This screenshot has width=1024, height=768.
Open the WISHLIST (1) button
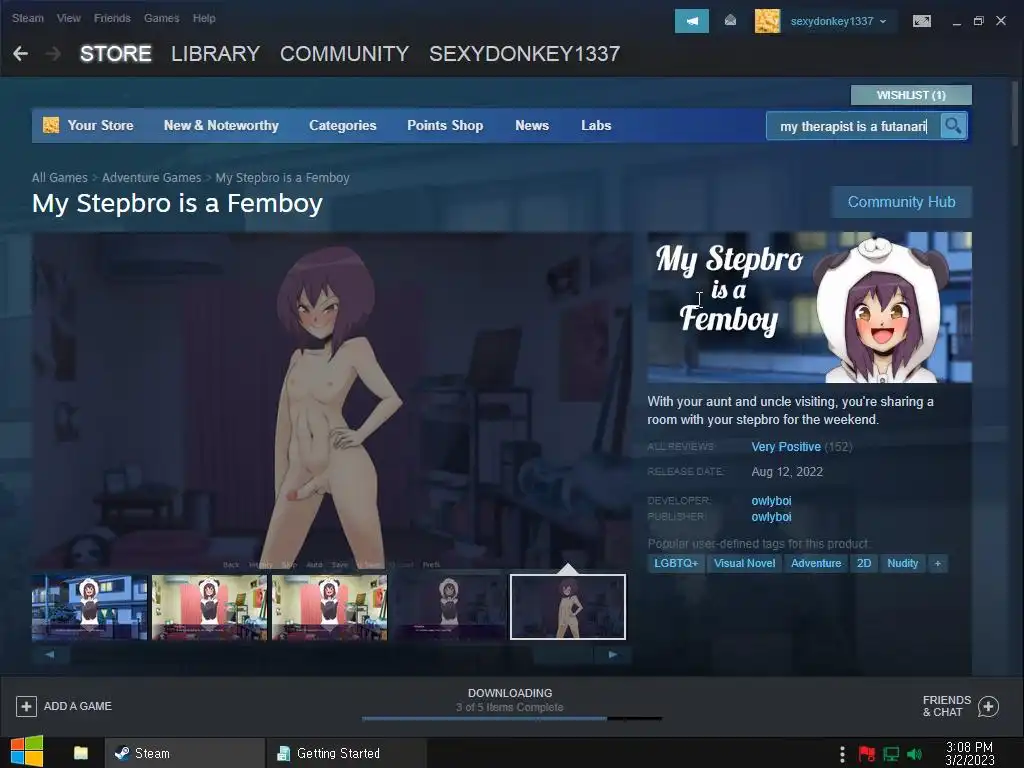coord(911,95)
